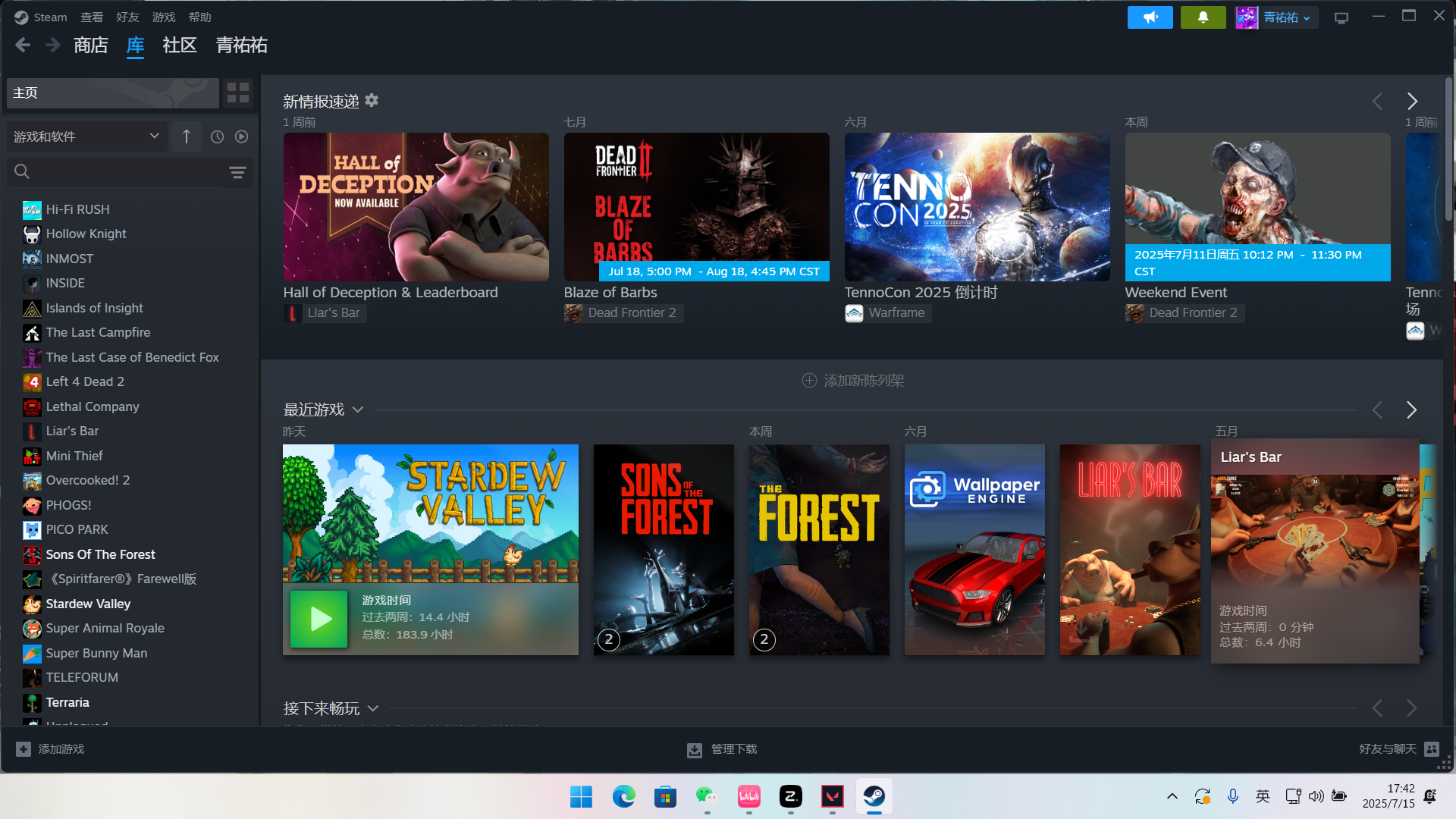Image resolution: width=1456 pixels, height=819 pixels.
Task: Open Microsoft Store in taskbar
Action: (x=665, y=796)
